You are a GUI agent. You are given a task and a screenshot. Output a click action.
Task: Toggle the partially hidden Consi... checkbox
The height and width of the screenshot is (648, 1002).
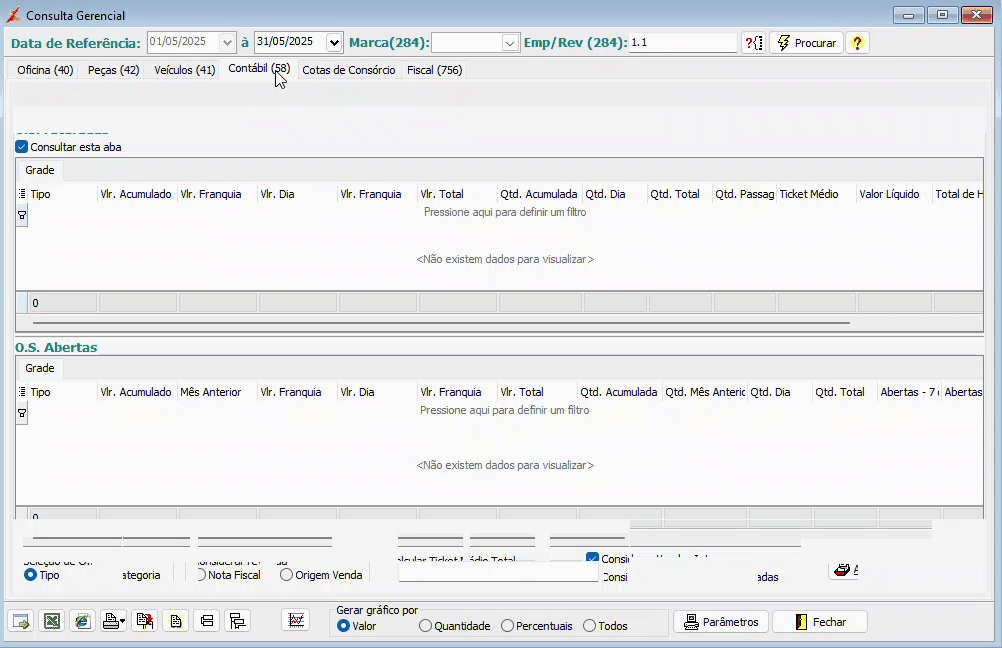click(x=592, y=559)
